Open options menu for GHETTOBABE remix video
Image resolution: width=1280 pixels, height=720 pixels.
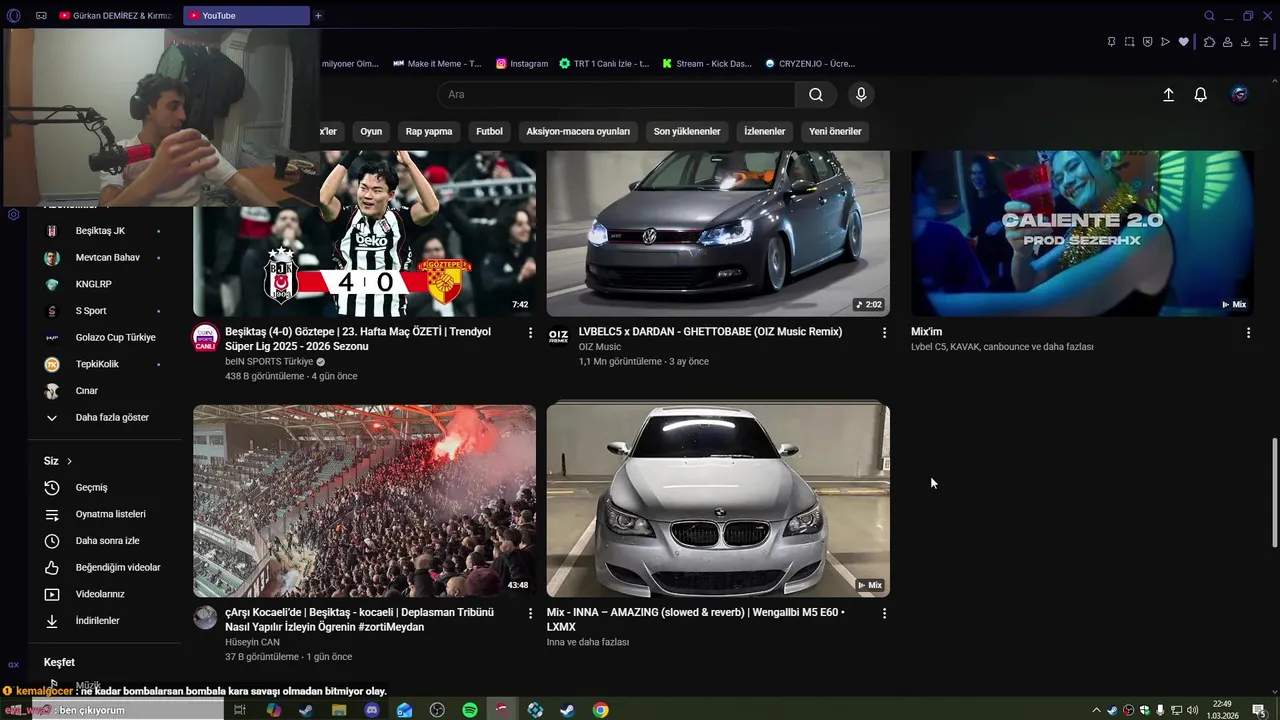tap(884, 333)
